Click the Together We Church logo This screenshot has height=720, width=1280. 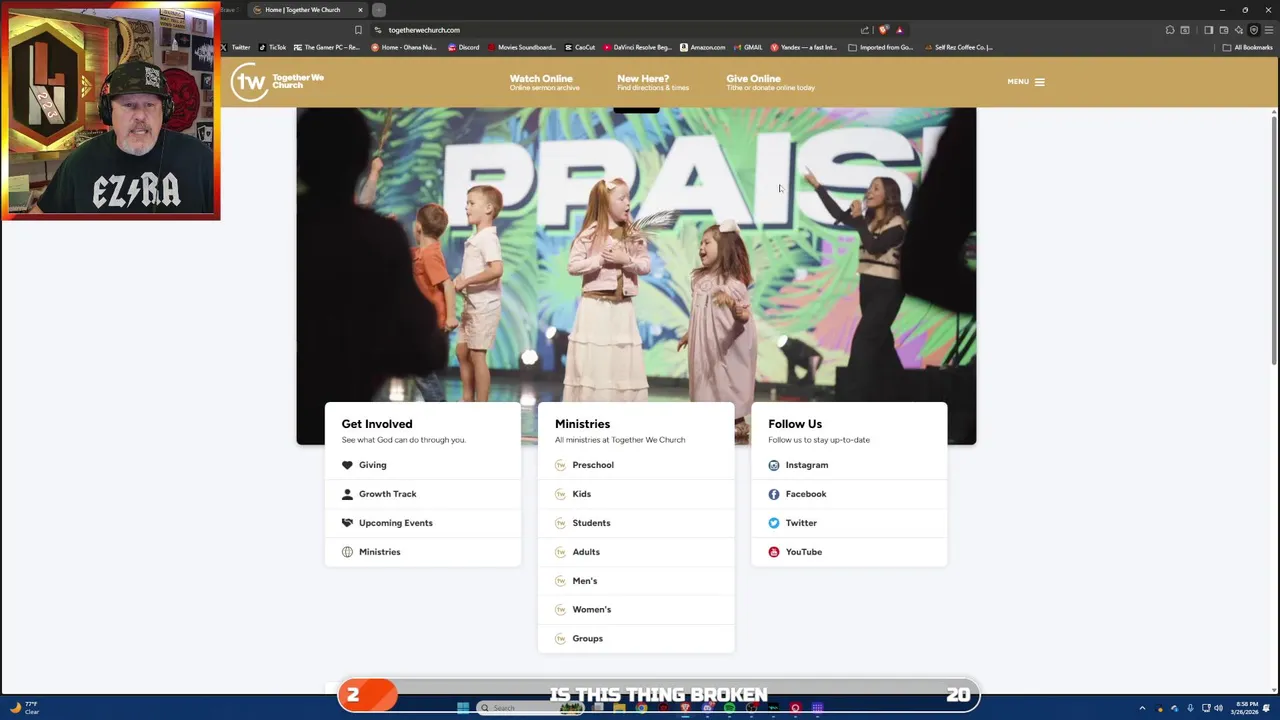pos(277,82)
